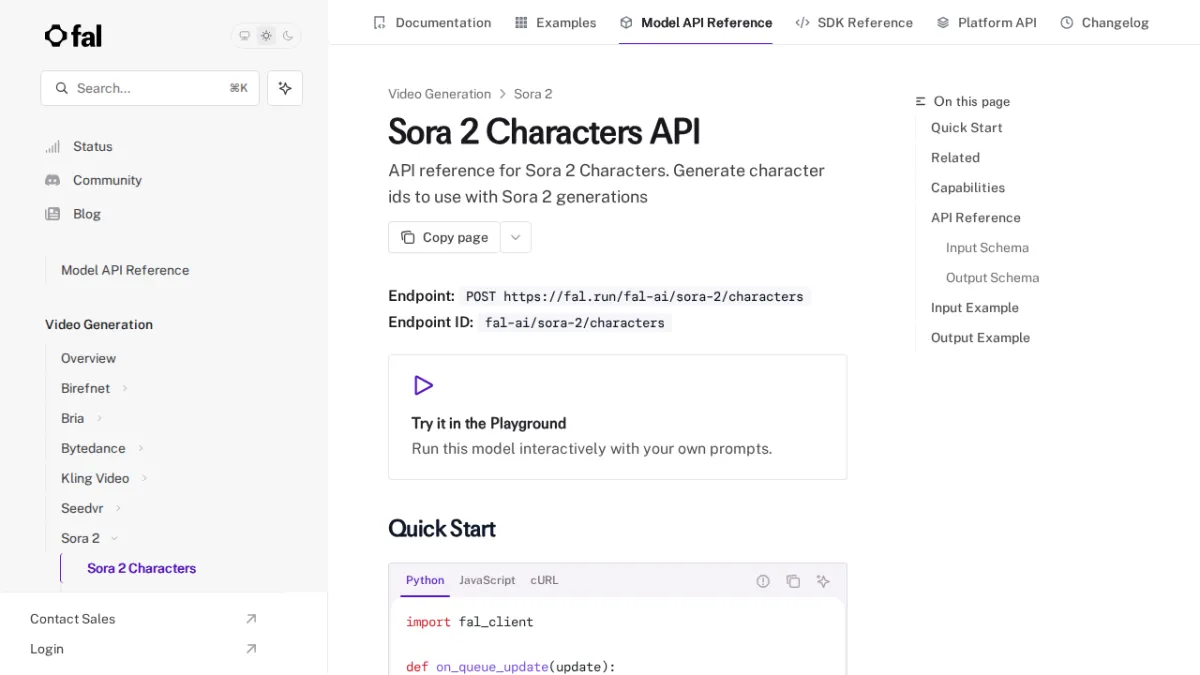Open the Login link
Screen dimensions: 1200x675
tap(46, 649)
